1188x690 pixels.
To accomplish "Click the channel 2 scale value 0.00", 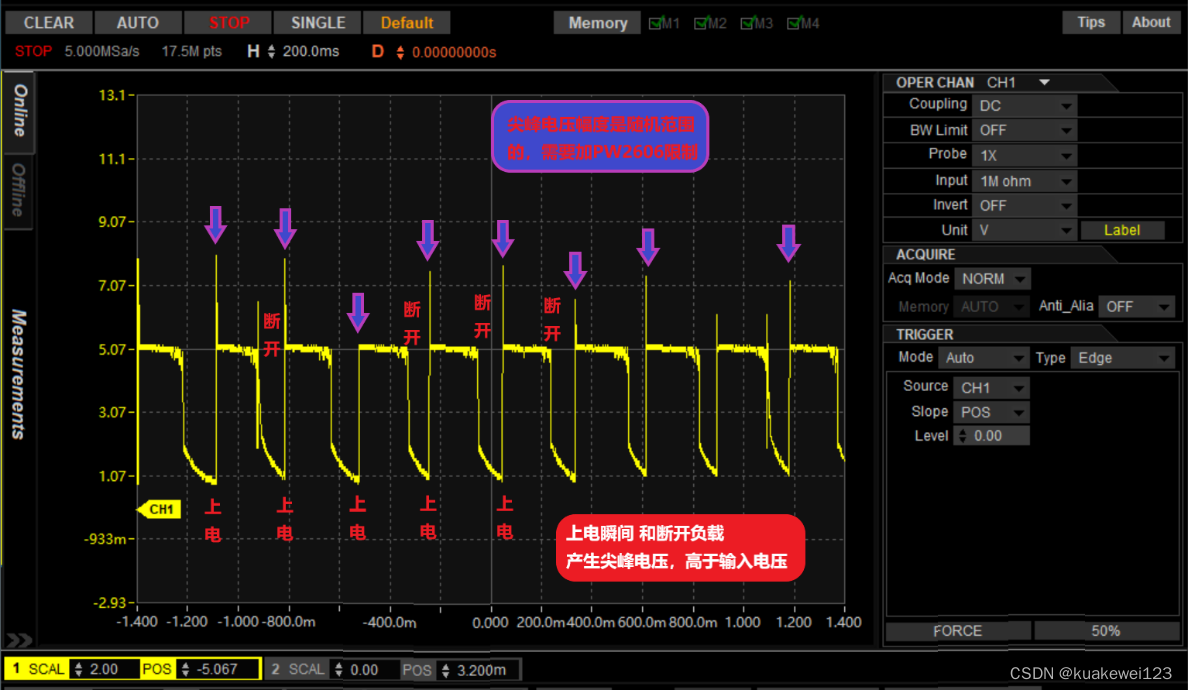I will point(364,670).
